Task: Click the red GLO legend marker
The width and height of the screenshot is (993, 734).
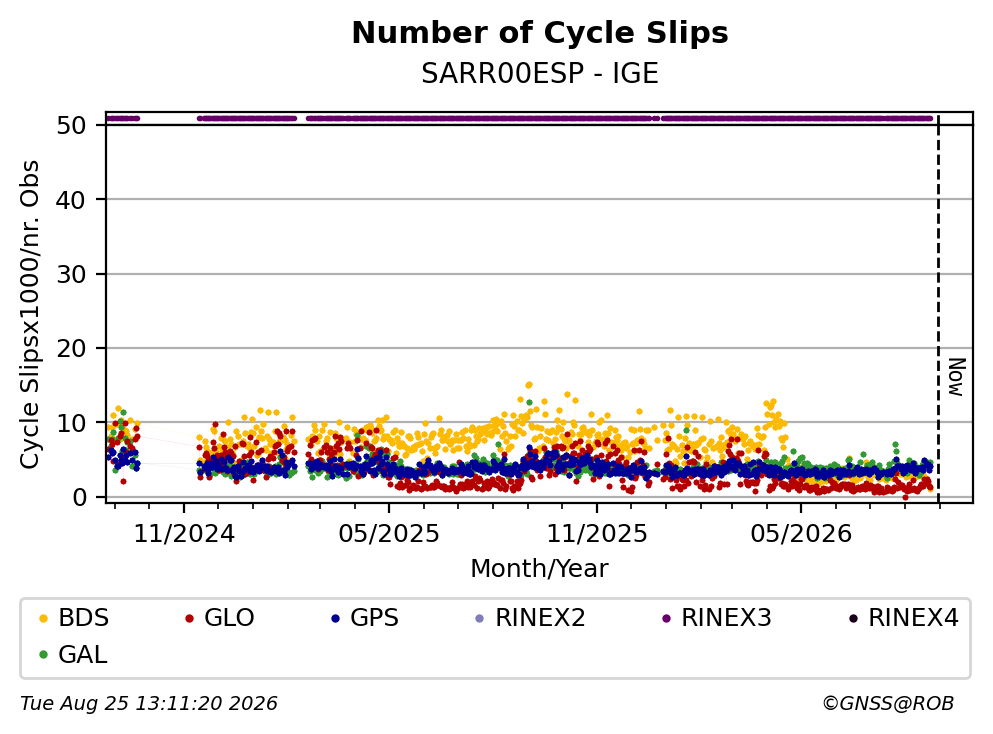Action: pyautogui.click(x=189, y=618)
